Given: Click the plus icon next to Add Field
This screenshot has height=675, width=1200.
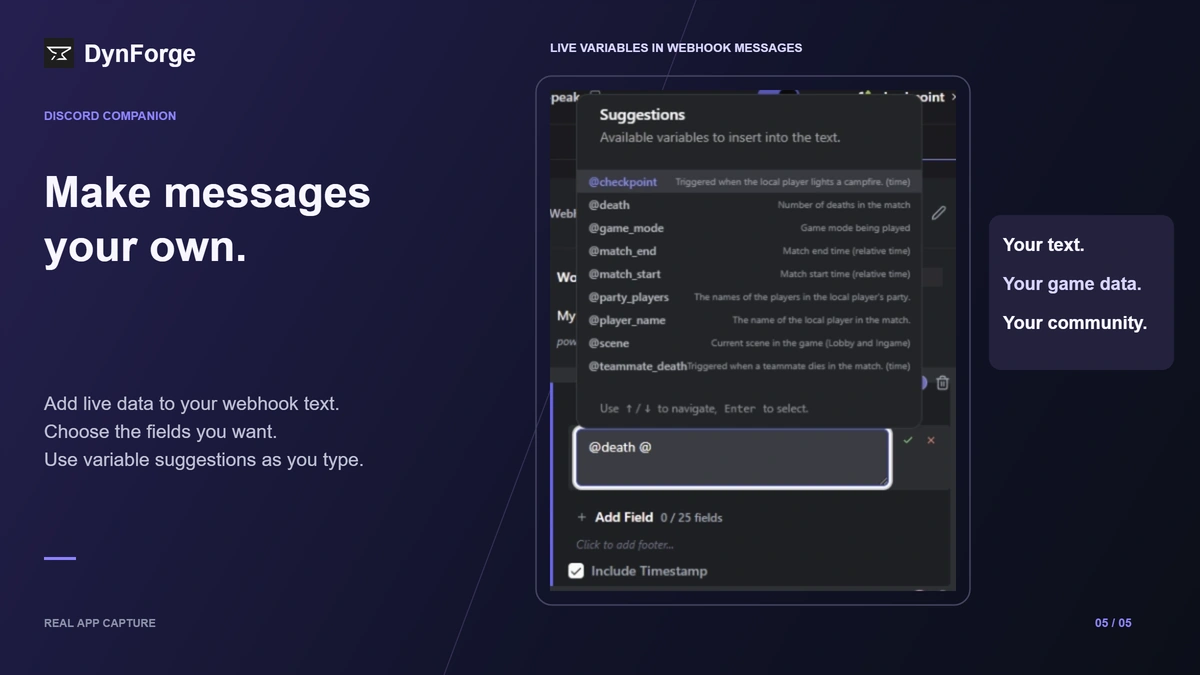Looking at the screenshot, I should [x=582, y=517].
